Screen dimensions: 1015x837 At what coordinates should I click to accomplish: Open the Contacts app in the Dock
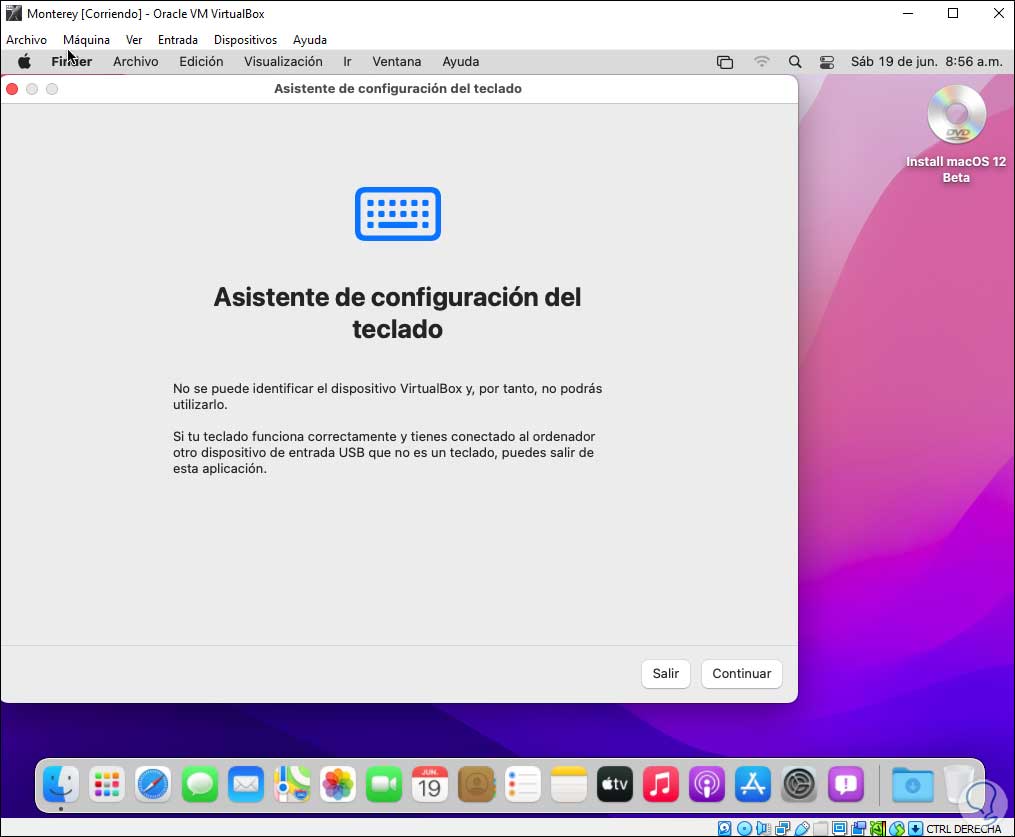pyautogui.click(x=476, y=784)
